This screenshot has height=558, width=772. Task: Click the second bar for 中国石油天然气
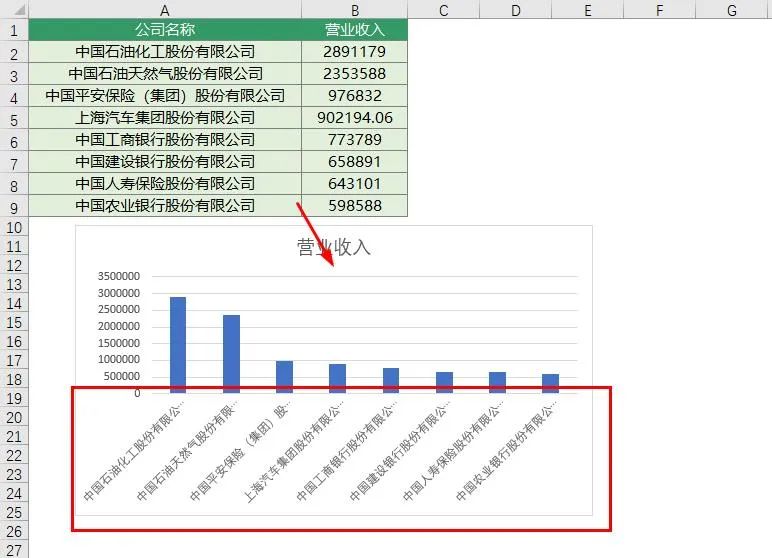point(231,354)
